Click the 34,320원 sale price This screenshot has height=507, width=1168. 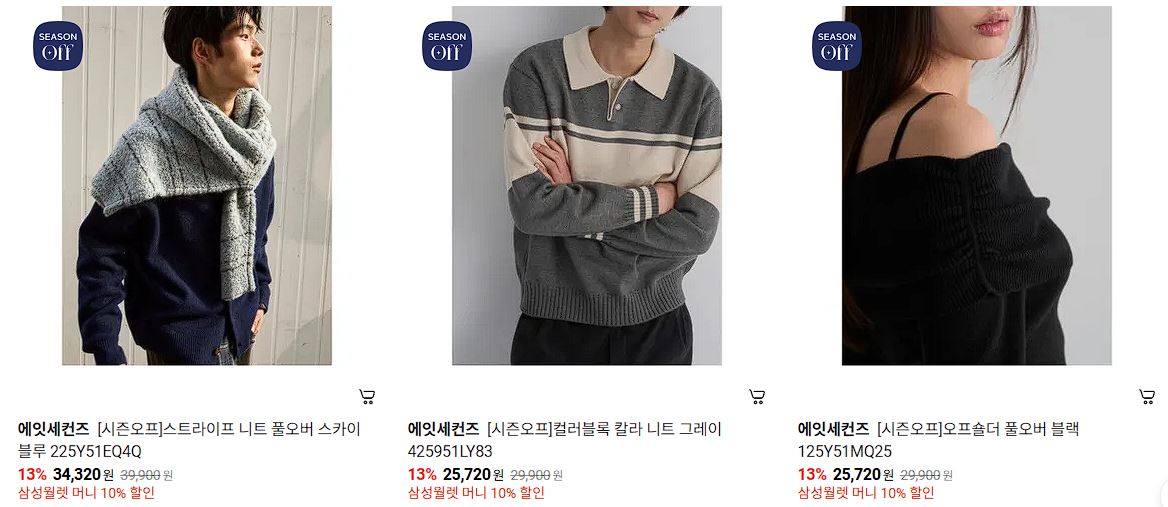click(x=83, y=474)
